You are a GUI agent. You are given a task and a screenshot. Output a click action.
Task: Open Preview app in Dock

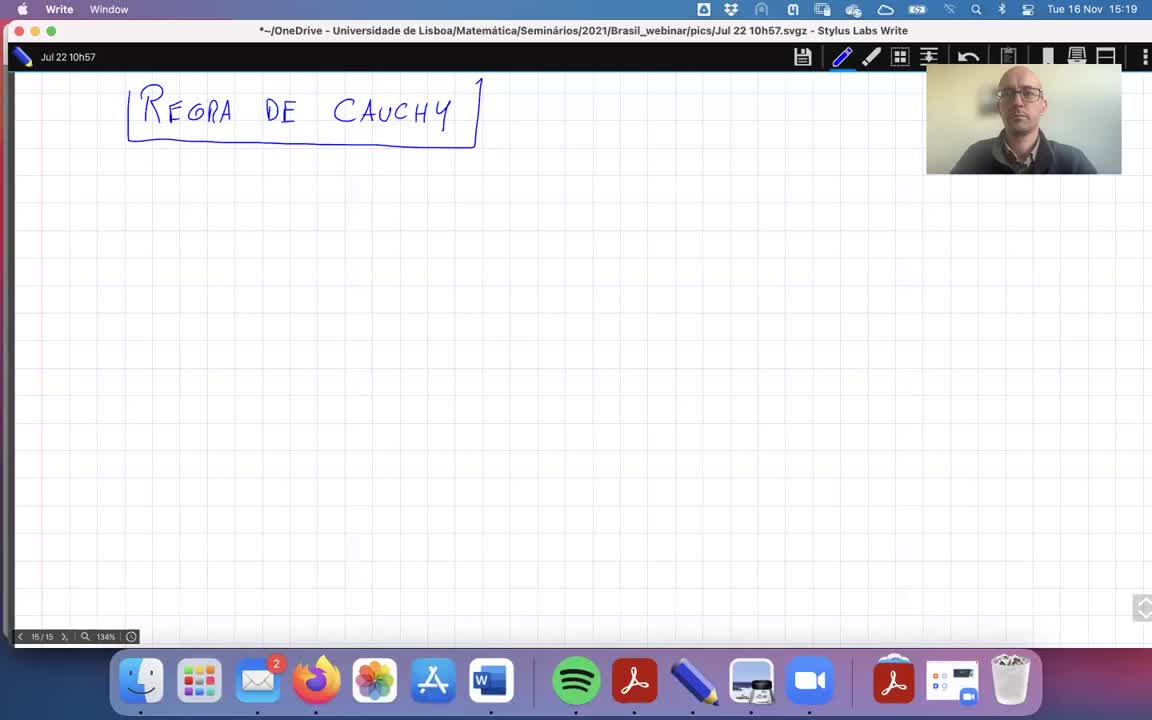(752, 680)
